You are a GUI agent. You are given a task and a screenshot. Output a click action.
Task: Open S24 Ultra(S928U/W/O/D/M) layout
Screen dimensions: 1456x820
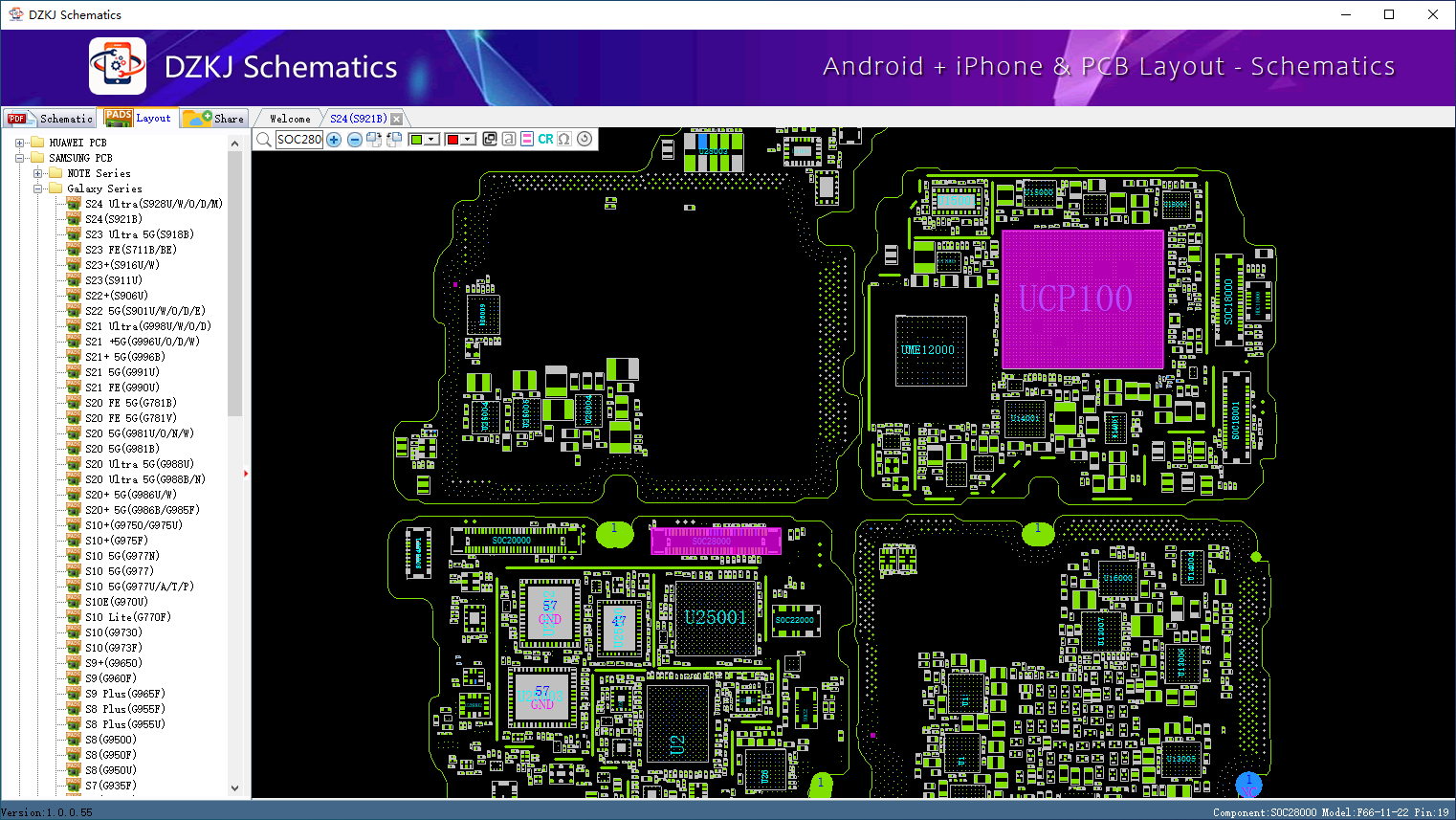153,204
